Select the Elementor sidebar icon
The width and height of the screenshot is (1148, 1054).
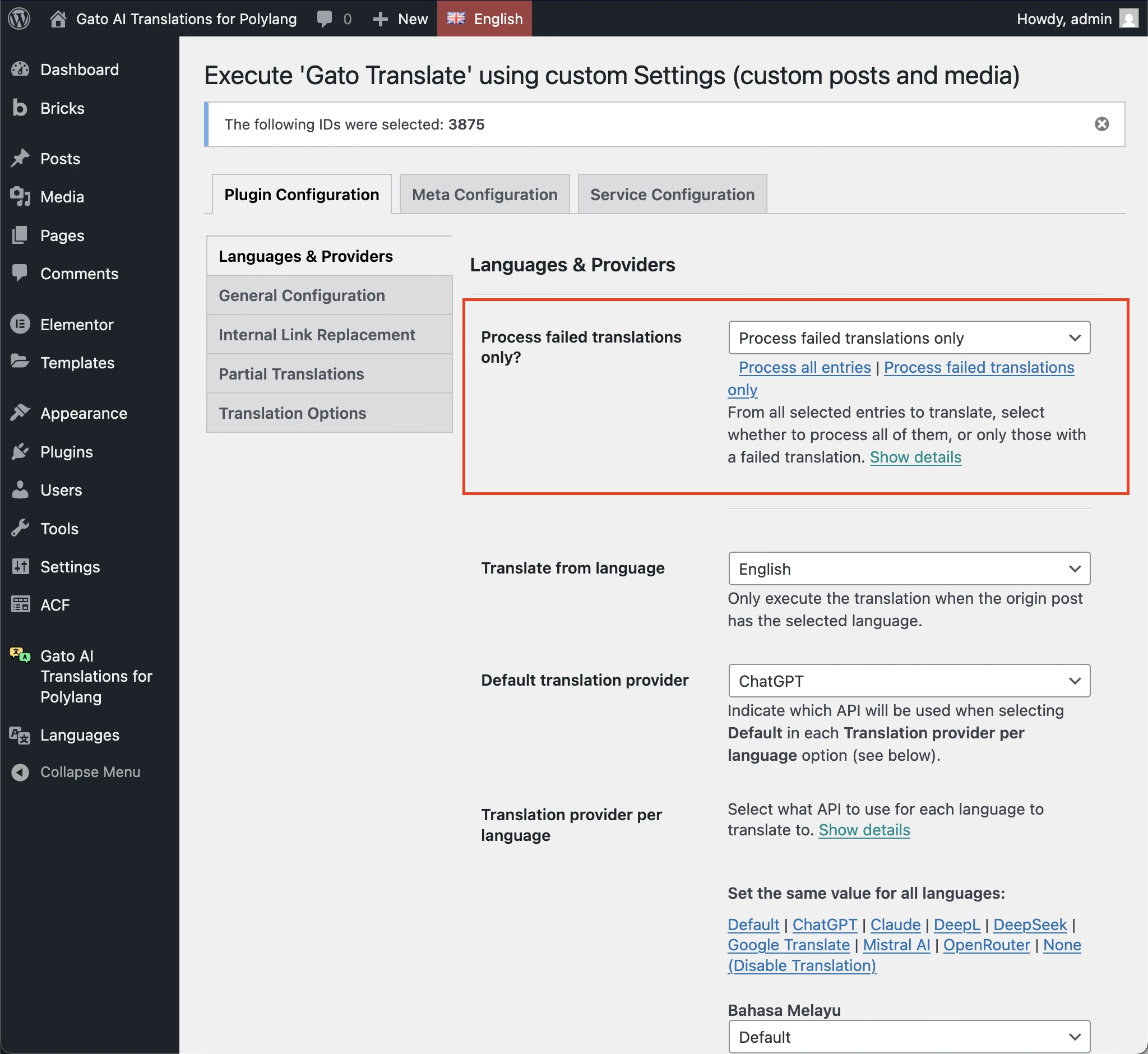21,324
